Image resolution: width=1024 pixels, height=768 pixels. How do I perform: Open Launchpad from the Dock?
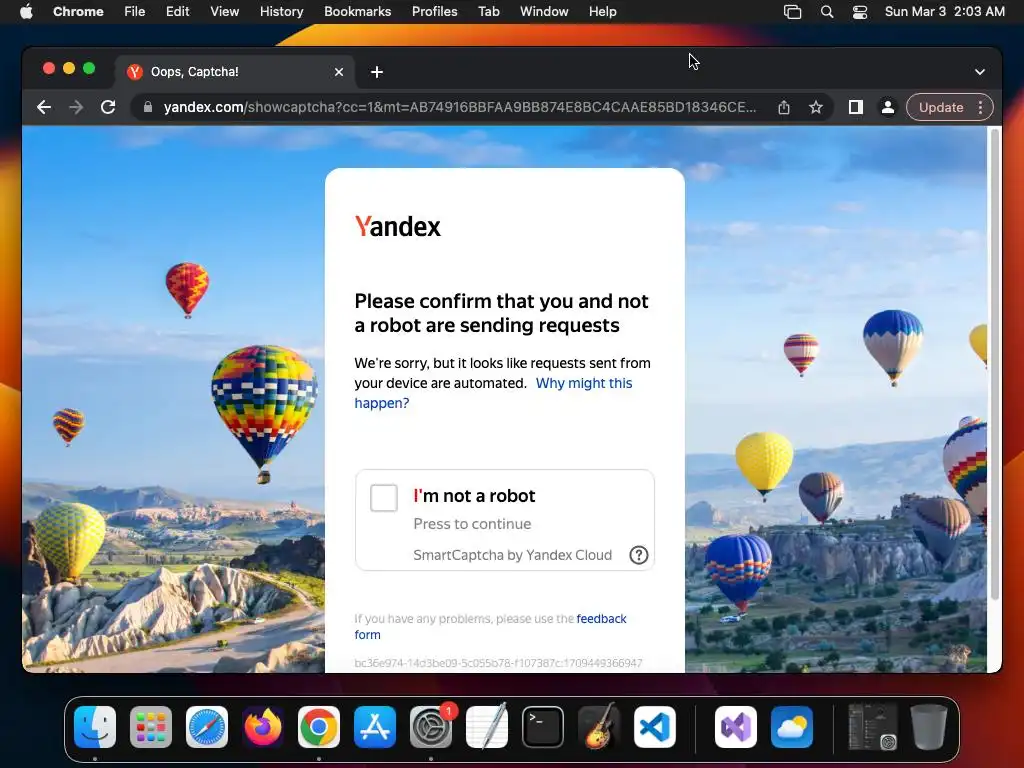click(151, 727)
